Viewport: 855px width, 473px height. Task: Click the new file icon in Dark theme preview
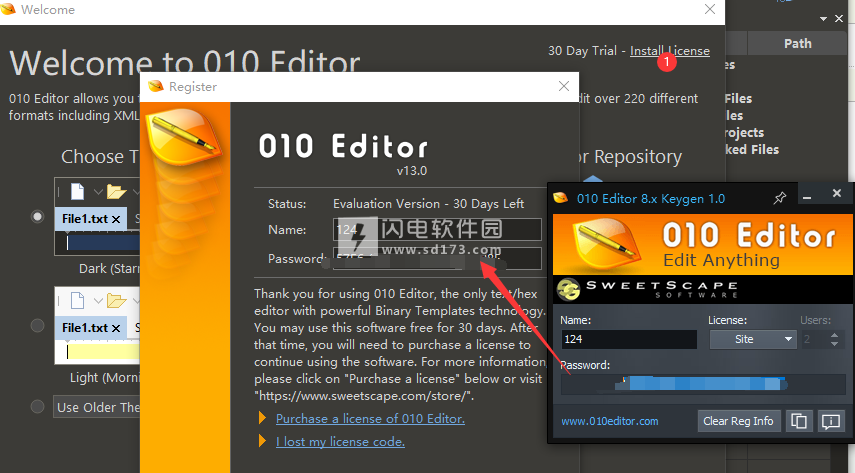click(77, 191)
